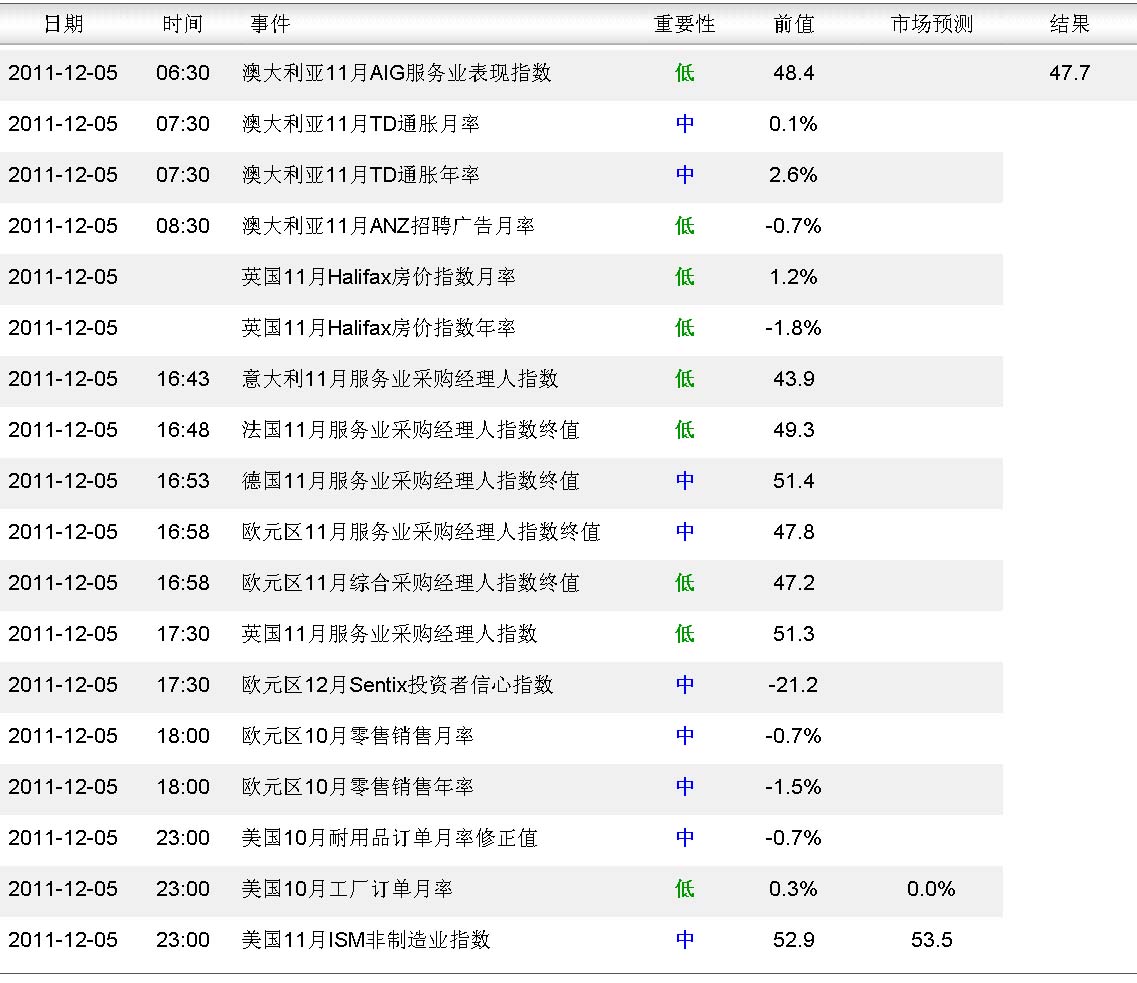Click previous value 2.6%

(793, 175)
